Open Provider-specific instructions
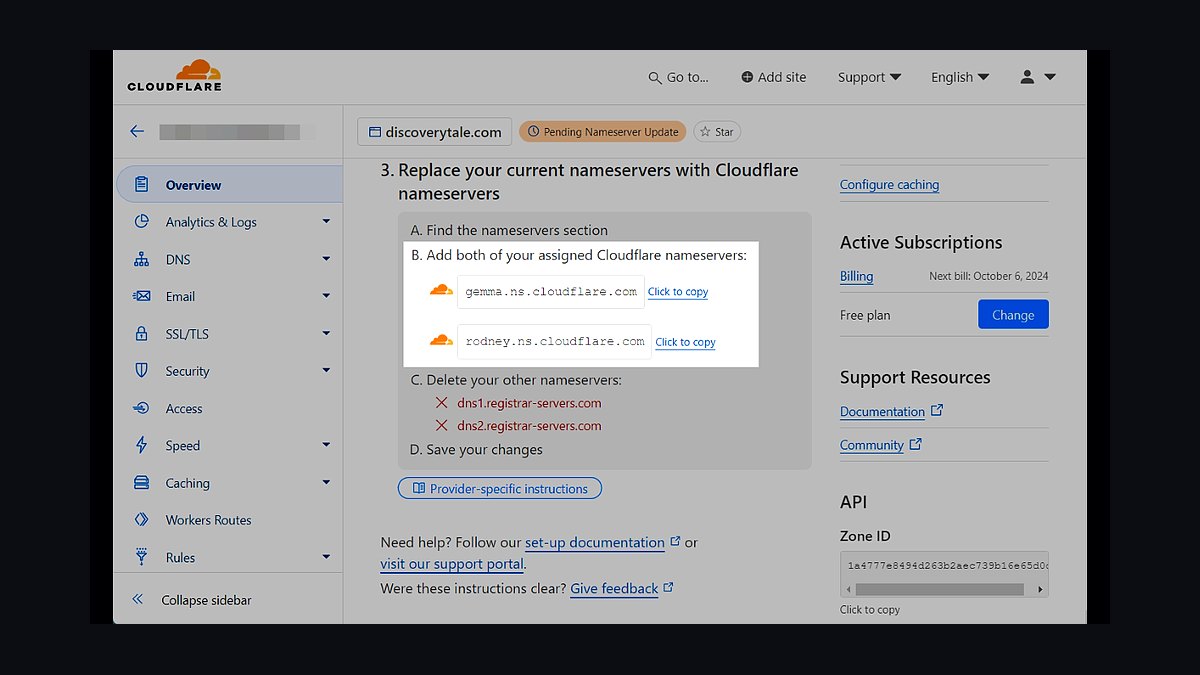The width and height of the screenshot is (1200, 675). pyautogui.click(x=500, y=489)
